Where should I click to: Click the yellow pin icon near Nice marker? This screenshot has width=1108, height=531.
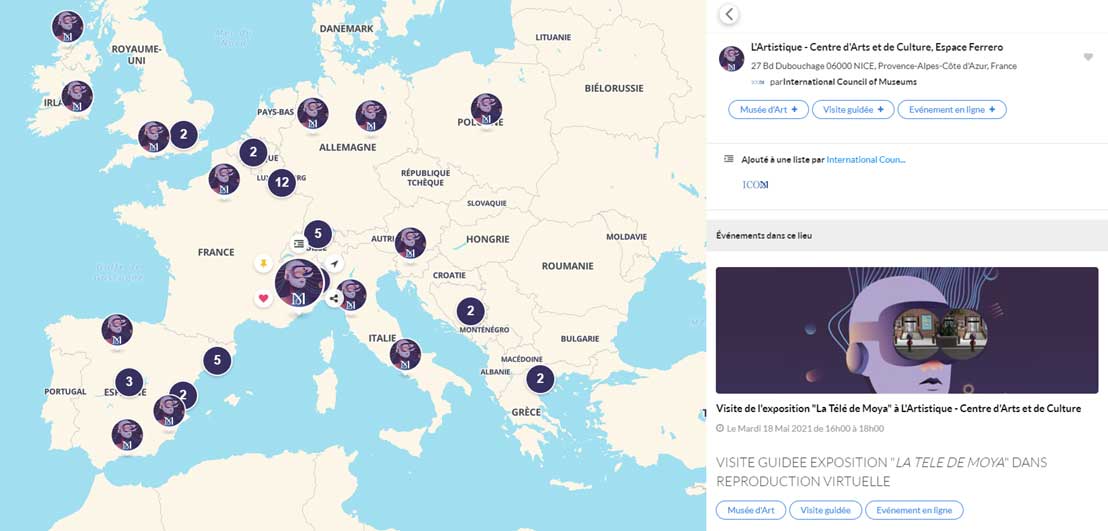(263, 263)
